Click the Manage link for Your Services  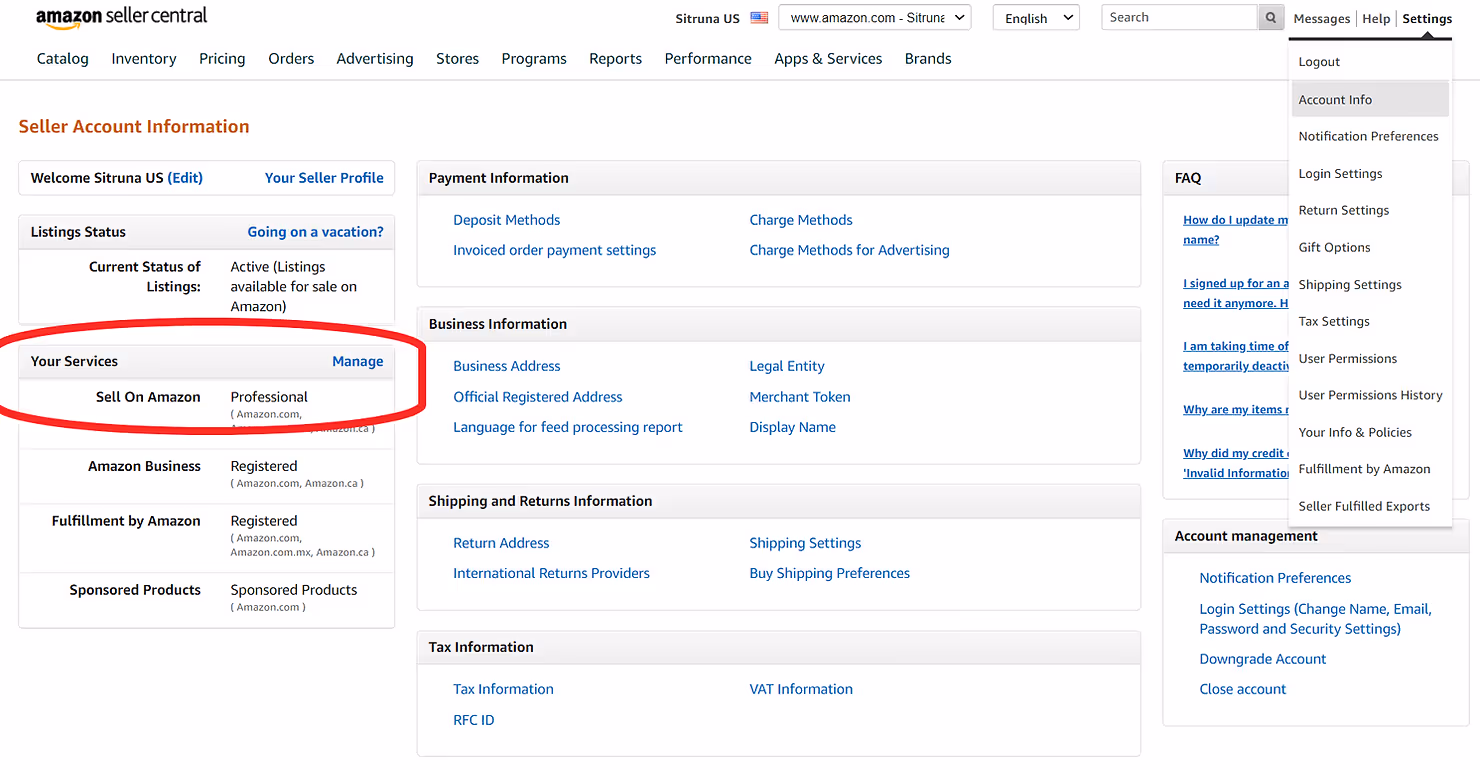(357, 361)
